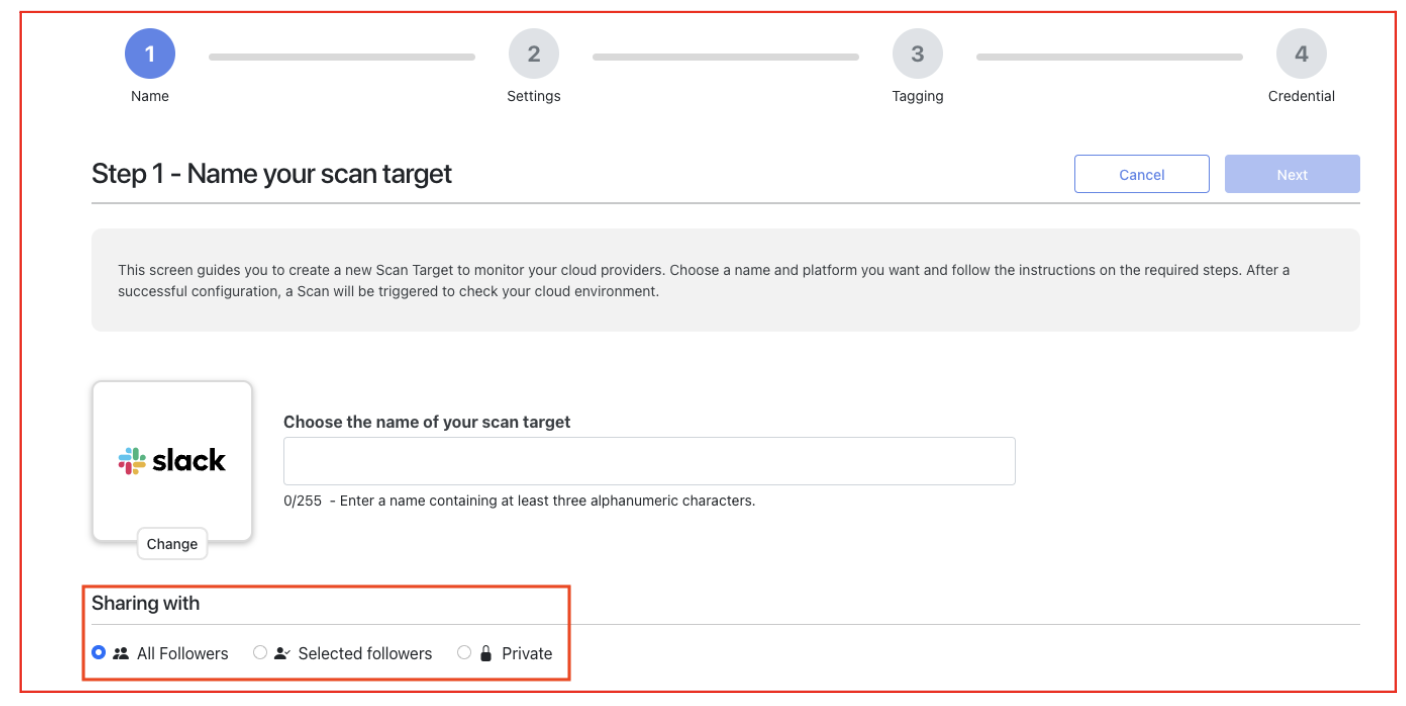Click the 'Credential' step label
The height and width of the screenshot is (706, 1406).
point(1302,96)
